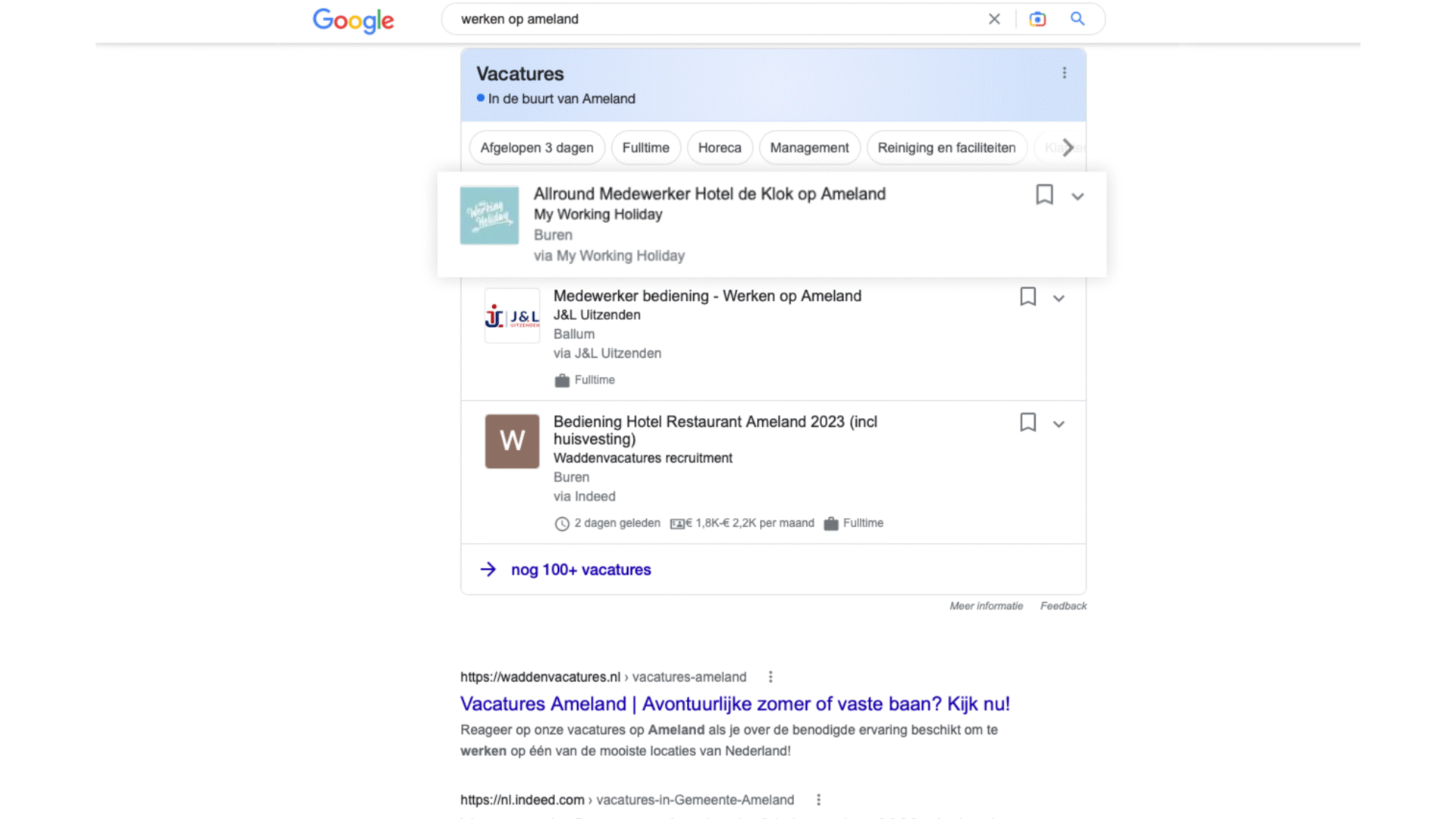1456x819 pixels.
Task: Expand the Medewerker bediening listing chevron
Action: click(x=1059, y=299)
